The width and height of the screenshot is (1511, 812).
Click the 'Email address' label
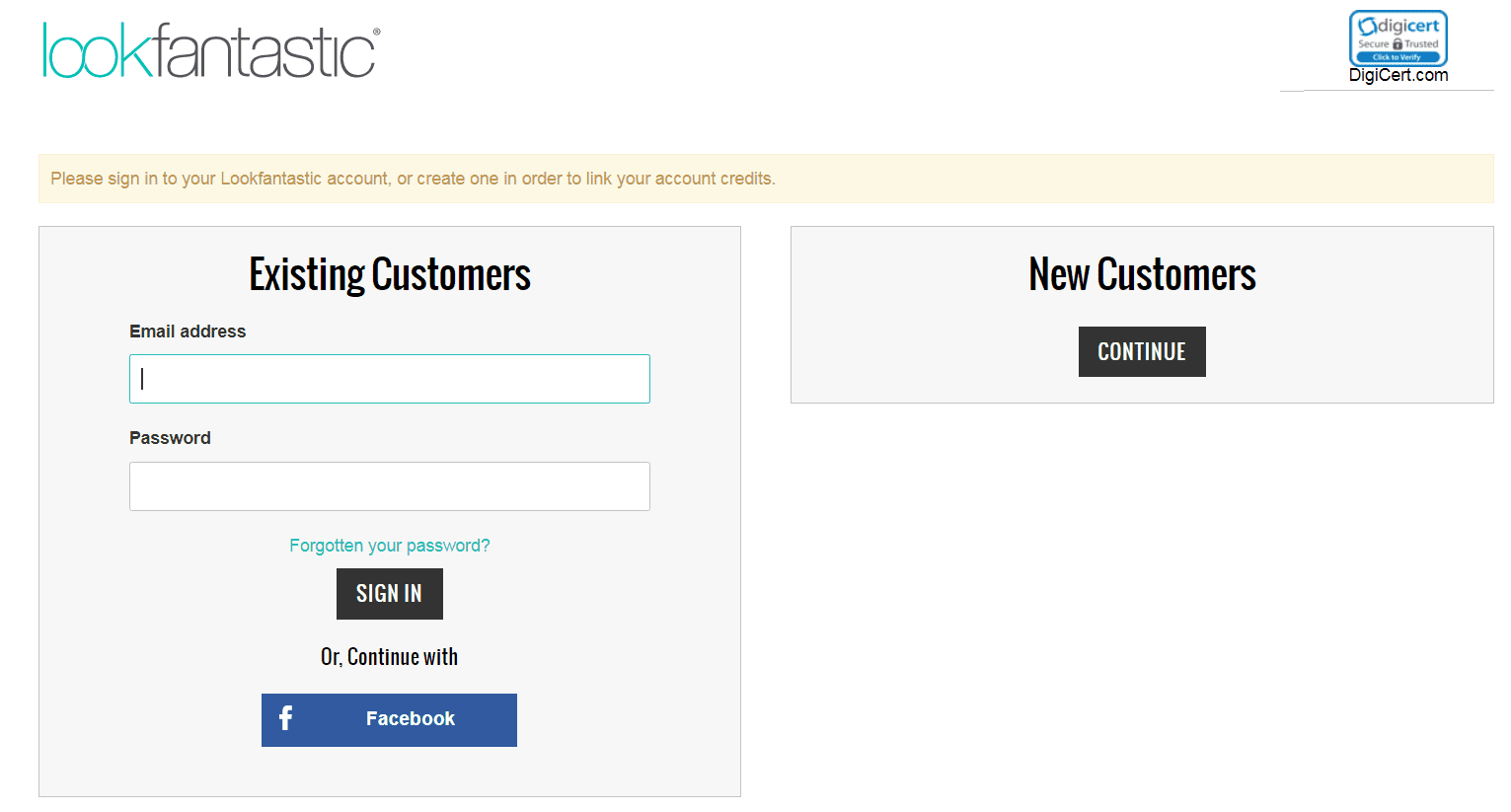188,332
